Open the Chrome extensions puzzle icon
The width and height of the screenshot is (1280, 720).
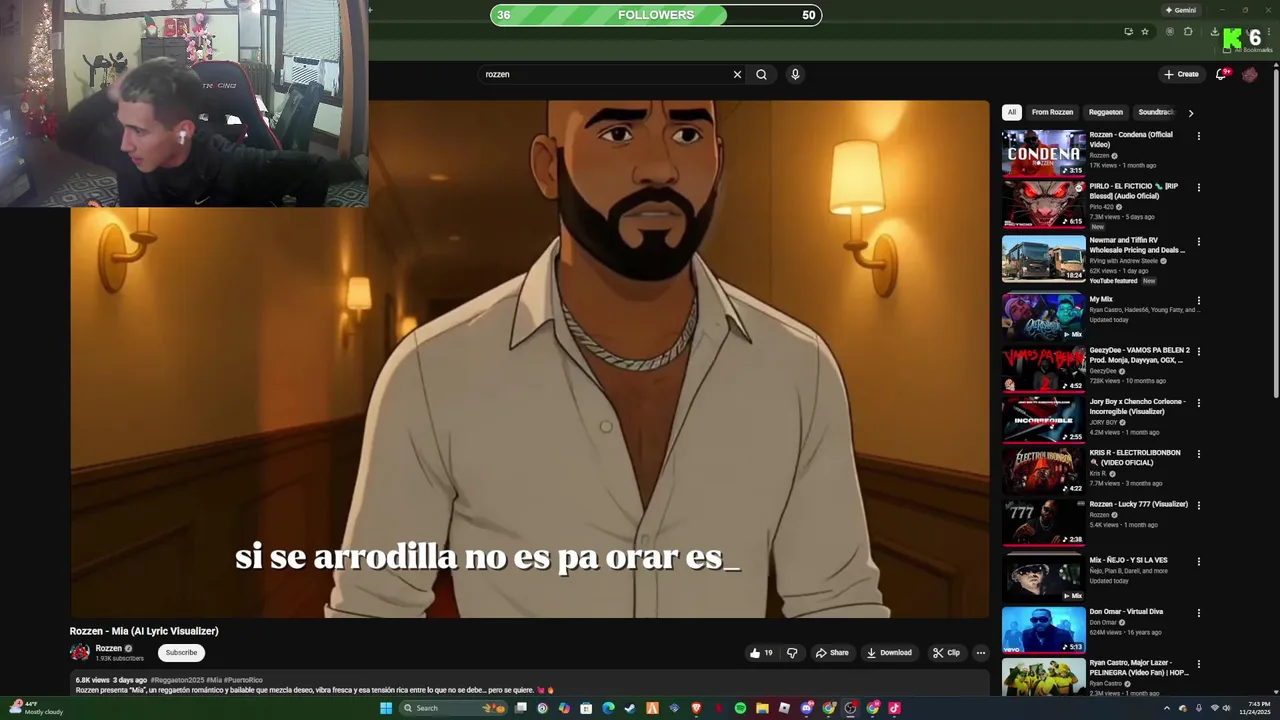[1188, 32]
